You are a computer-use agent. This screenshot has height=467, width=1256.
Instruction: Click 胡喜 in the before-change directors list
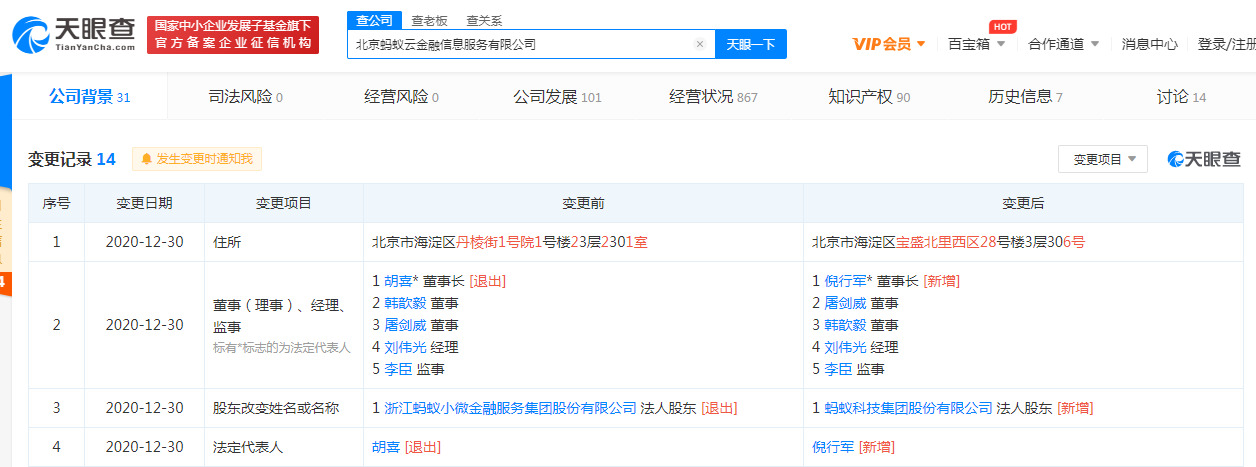point(396,281)
